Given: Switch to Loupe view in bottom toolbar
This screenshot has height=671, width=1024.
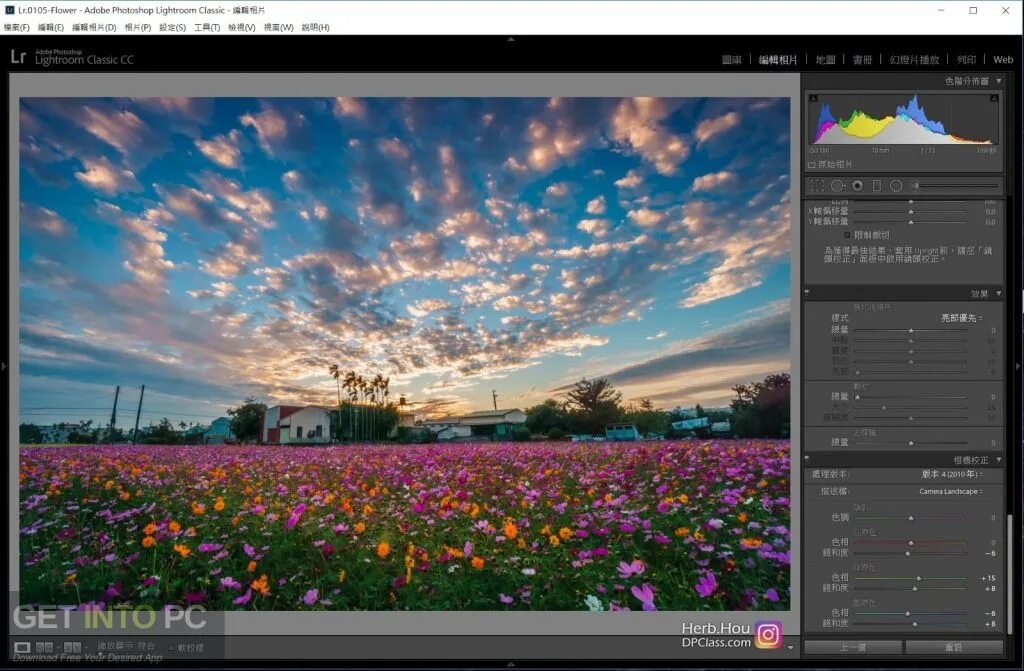Looking at the screenshot, I should [22, 647].
